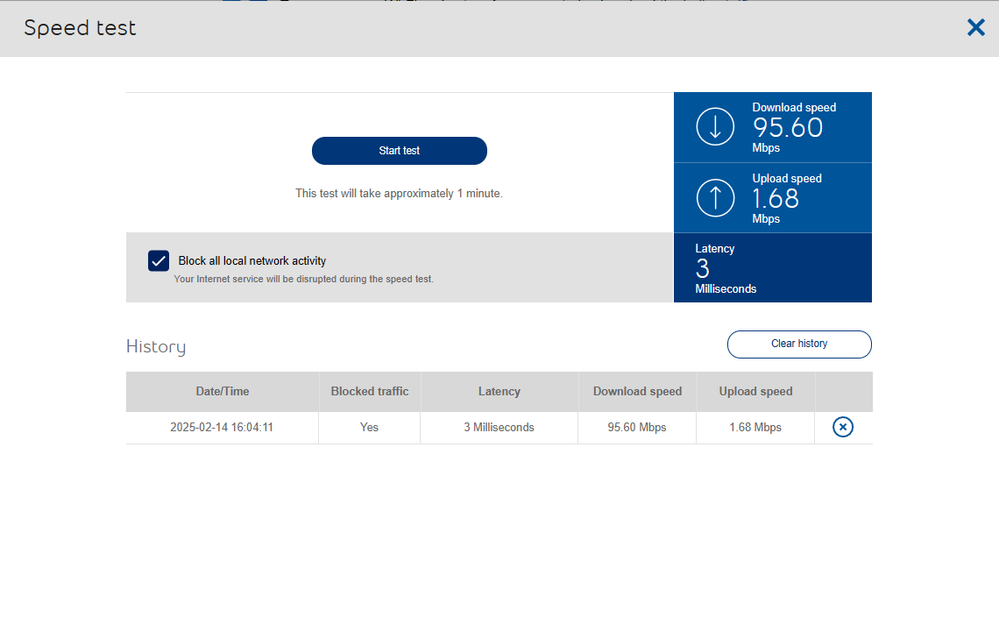Clear the speed test history

pyautogui.click(x=798, y=344)
